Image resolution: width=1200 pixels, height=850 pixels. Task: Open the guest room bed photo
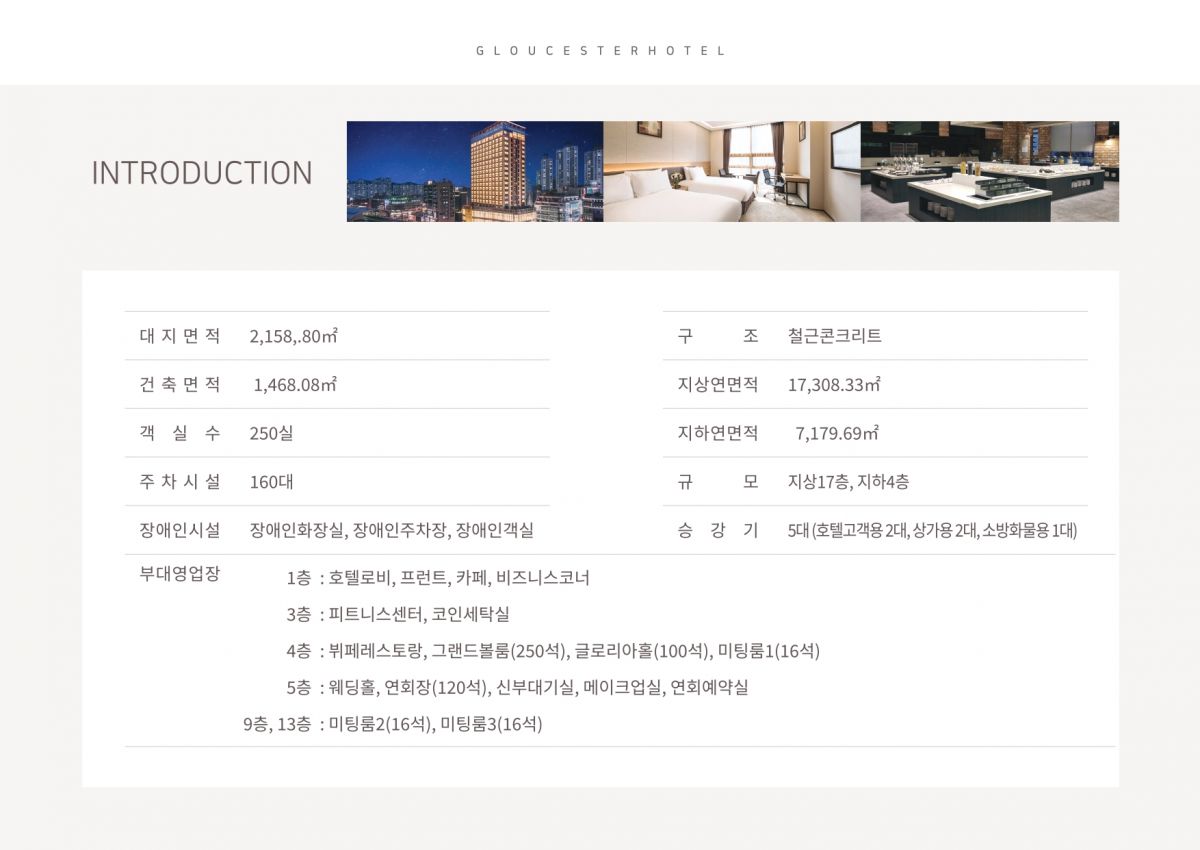pyautogui.click(x=731, y=171)
